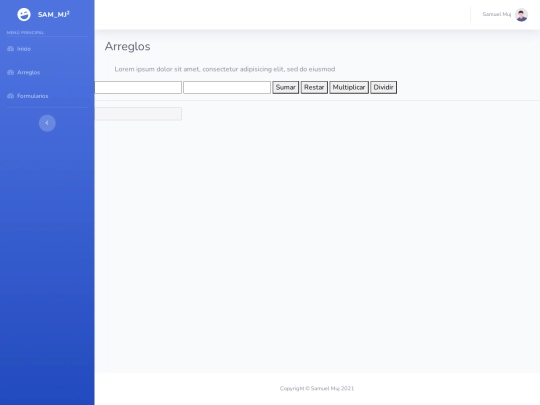Click the icon beside Arreglos menu item
This screenshot has height=405, width=540.
click(x=10, y=72)
